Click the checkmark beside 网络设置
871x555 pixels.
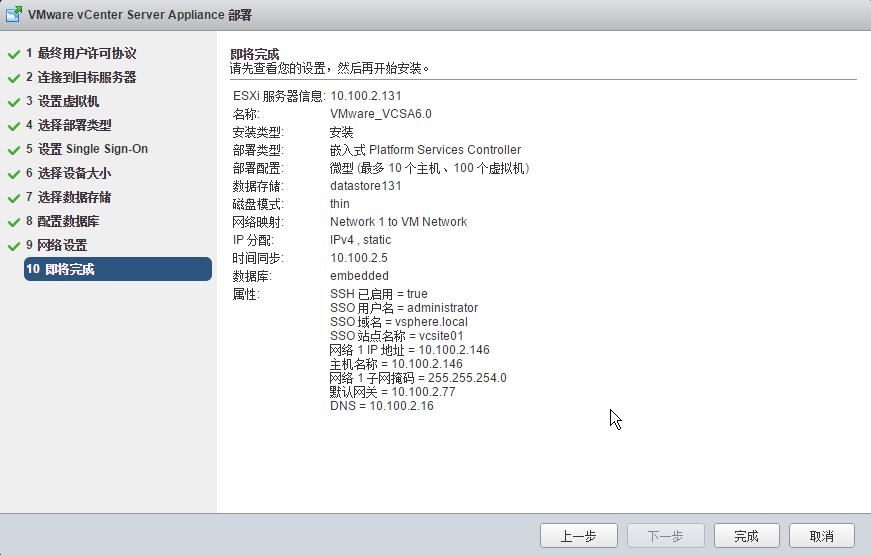pos(14,246)
